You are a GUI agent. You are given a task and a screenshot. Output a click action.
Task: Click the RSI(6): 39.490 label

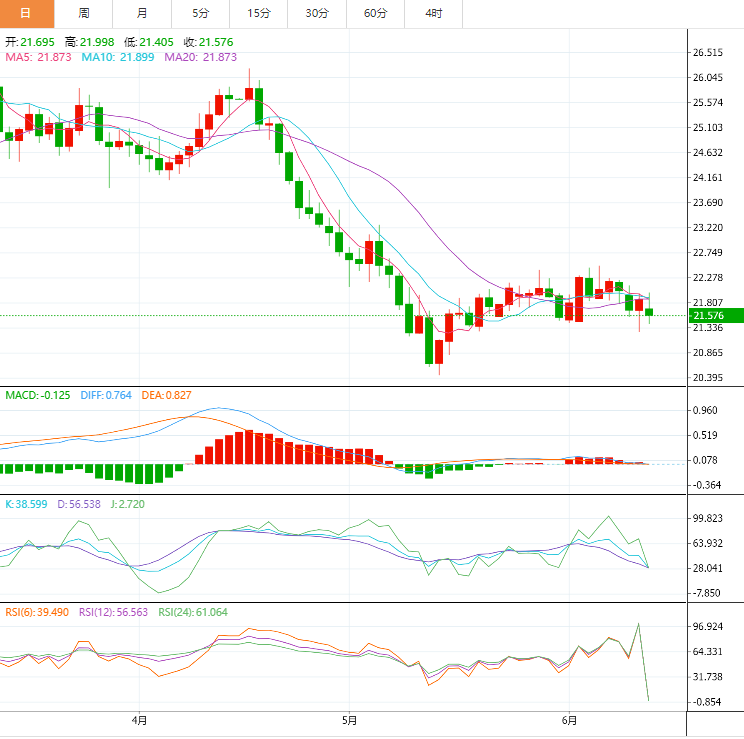point(37,612)
